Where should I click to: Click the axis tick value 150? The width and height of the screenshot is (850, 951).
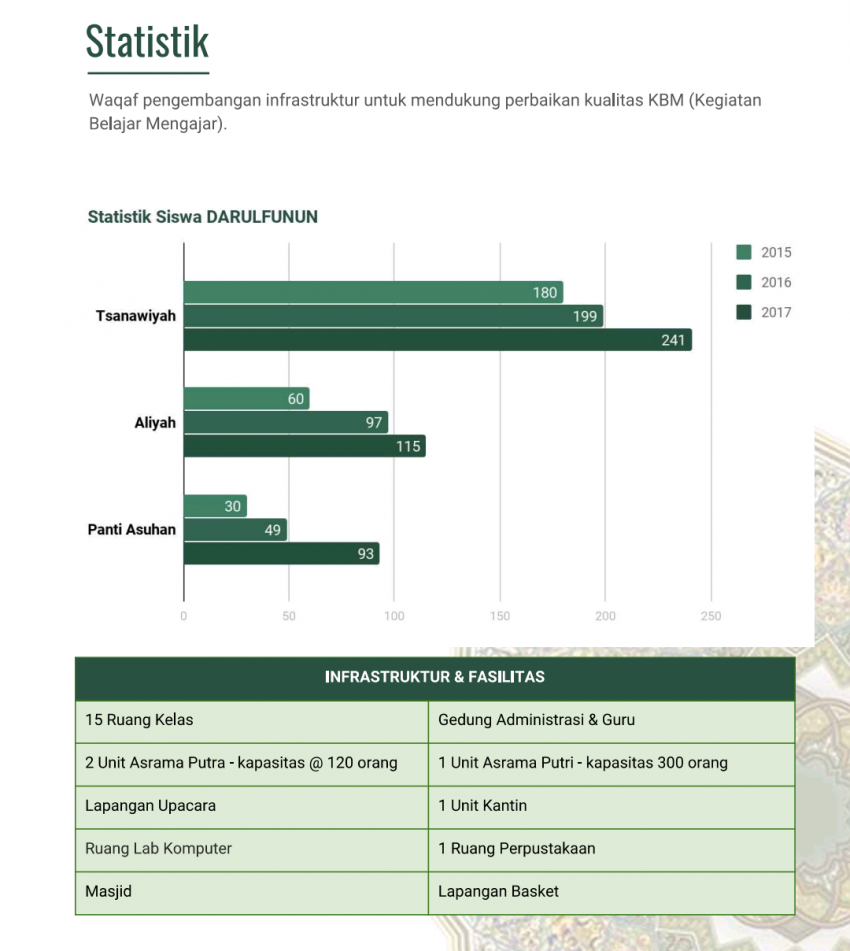coord(500,616)
